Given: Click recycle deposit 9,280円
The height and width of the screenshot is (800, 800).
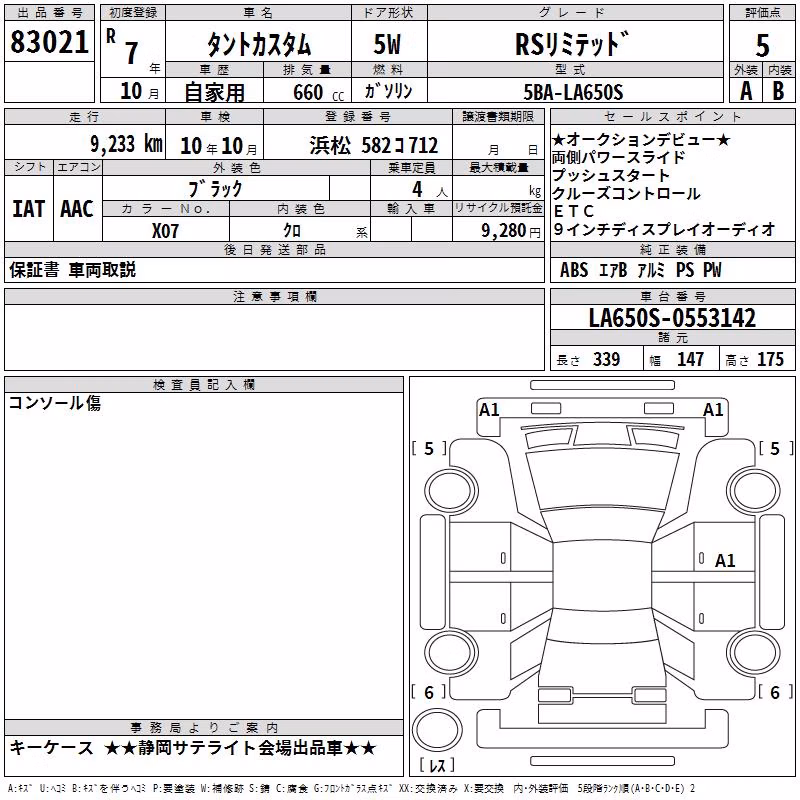Looking at the screenshot, I should click(511, 231).
